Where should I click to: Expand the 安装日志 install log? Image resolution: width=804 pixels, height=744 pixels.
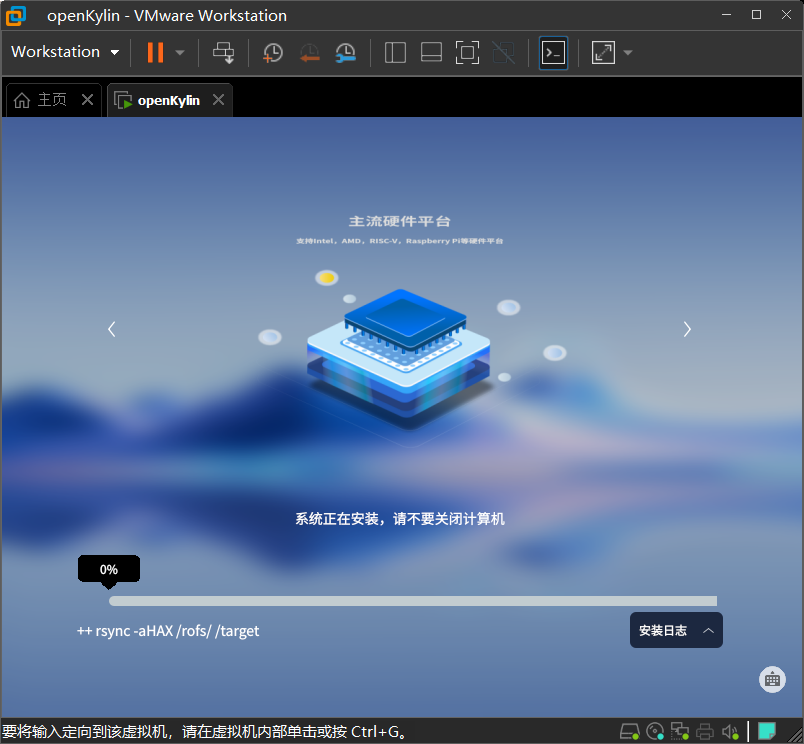pyautogui.click(x=676, y=630)
